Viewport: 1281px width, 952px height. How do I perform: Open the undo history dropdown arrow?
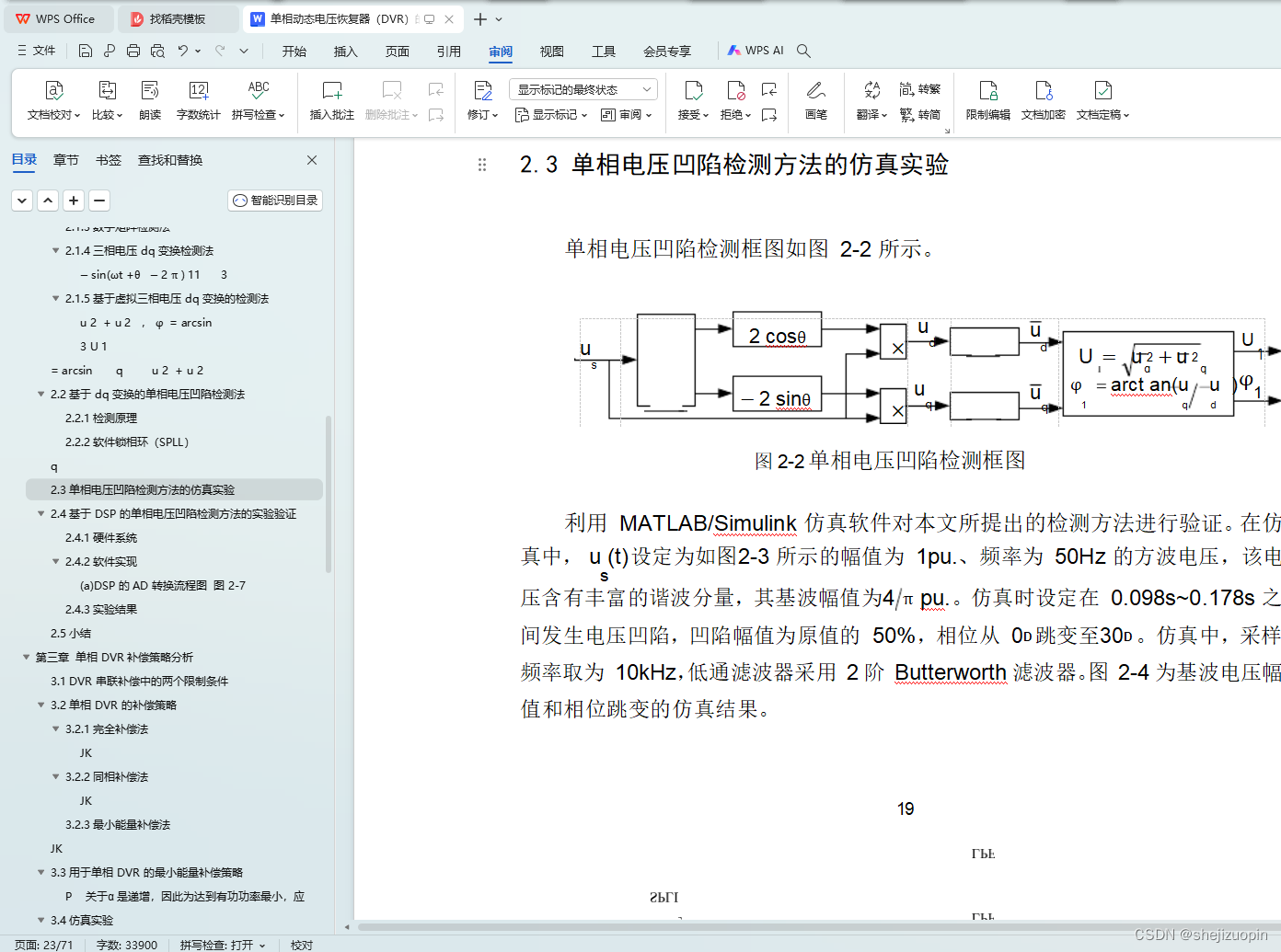(x=198, y=51)
